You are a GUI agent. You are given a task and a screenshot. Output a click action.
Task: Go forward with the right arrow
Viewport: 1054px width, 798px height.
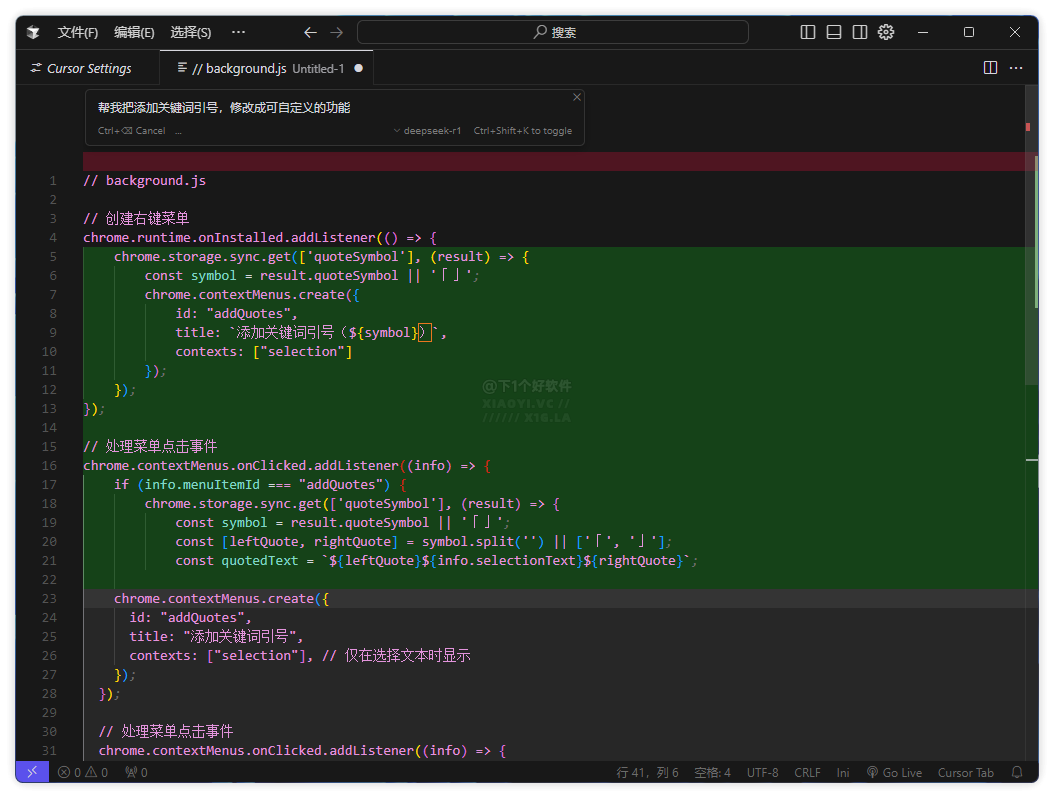[x=337, y=32]
